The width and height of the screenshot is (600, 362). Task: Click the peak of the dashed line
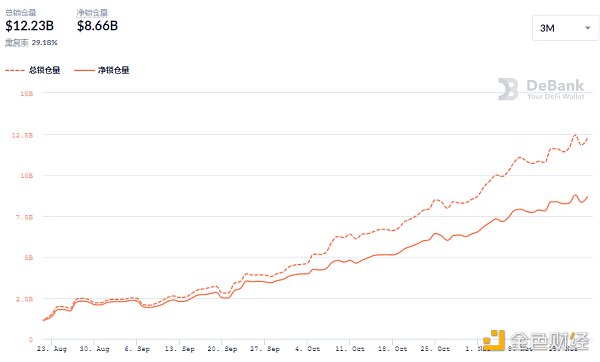pyautogui.click(x=575, y=135)
